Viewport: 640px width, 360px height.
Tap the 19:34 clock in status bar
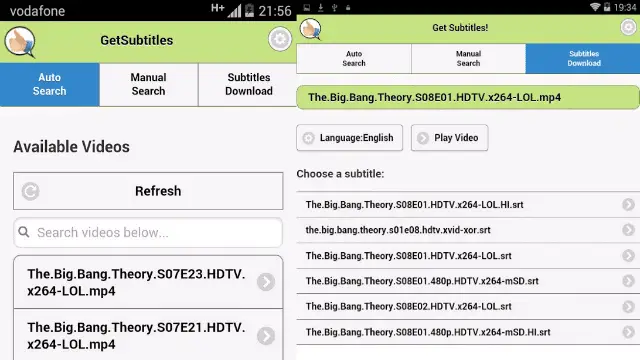click(x=625, y=7)
